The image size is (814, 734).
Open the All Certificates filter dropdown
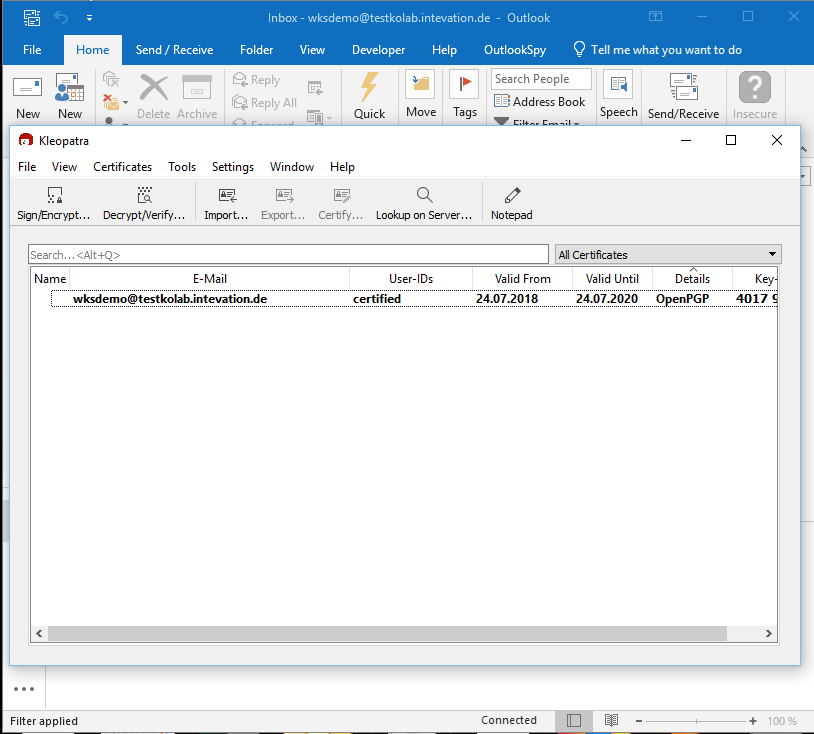tap(668, 254)
